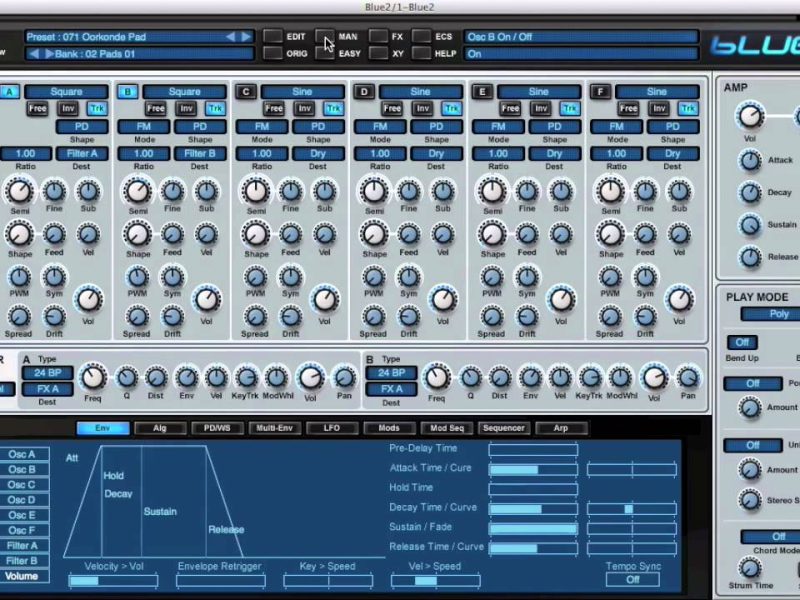Open oscillator C FM Mode dropdown
800x600 pixels.
262,127
